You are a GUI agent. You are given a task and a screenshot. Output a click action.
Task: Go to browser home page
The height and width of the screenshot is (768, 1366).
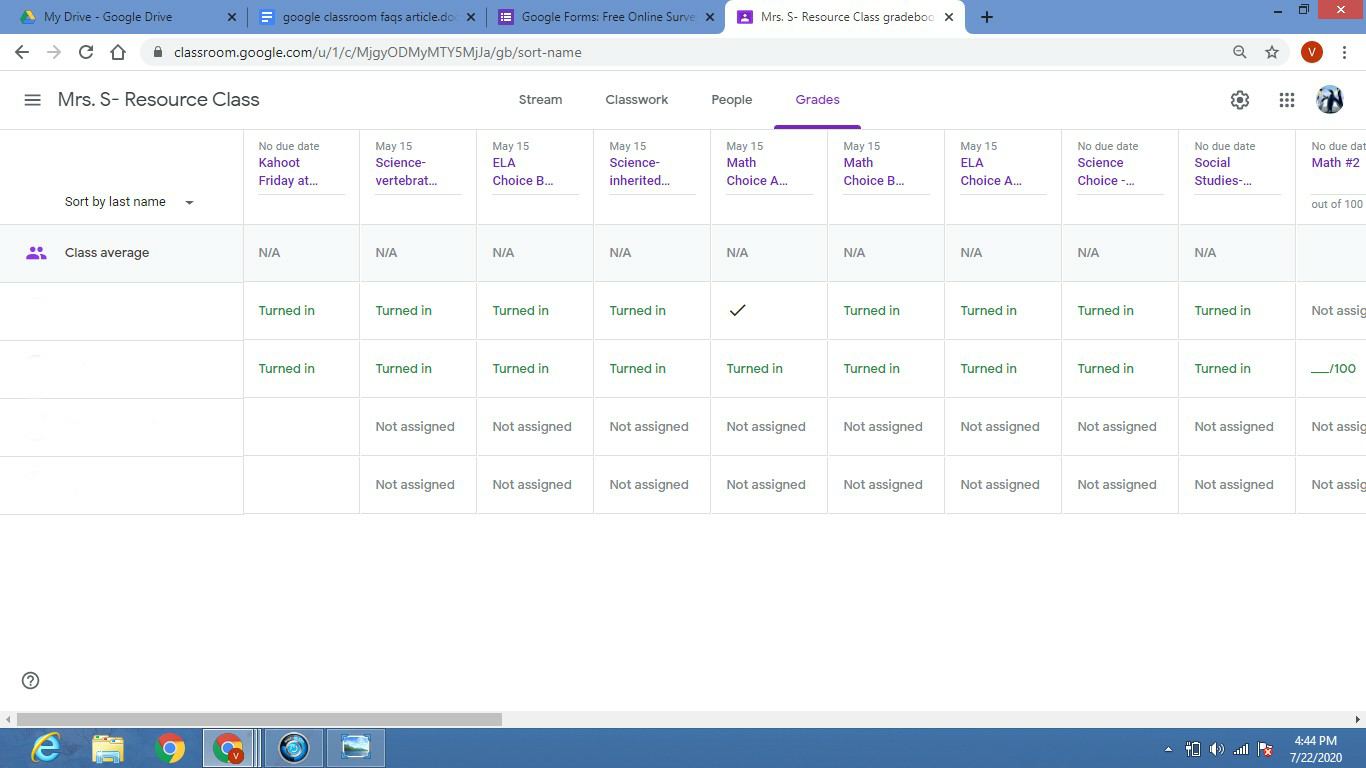(x=118, y=52)
